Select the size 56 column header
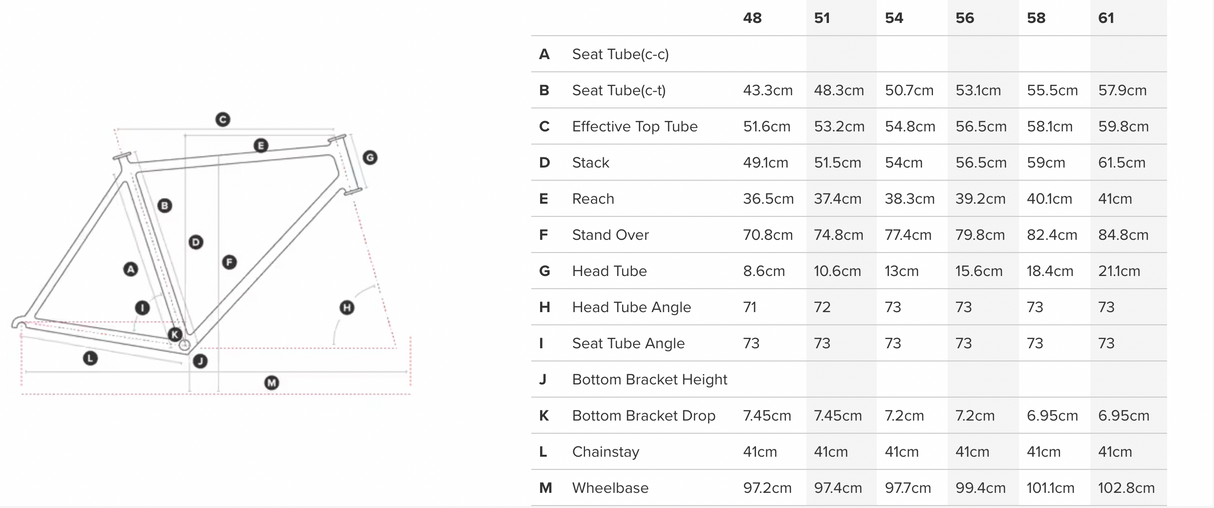The width and height of the screenshot is (1214, 508). [x=964, y=18]
